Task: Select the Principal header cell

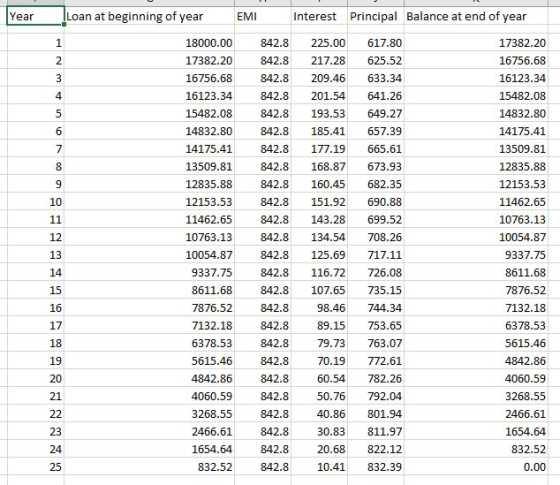Action: [376, 16]
